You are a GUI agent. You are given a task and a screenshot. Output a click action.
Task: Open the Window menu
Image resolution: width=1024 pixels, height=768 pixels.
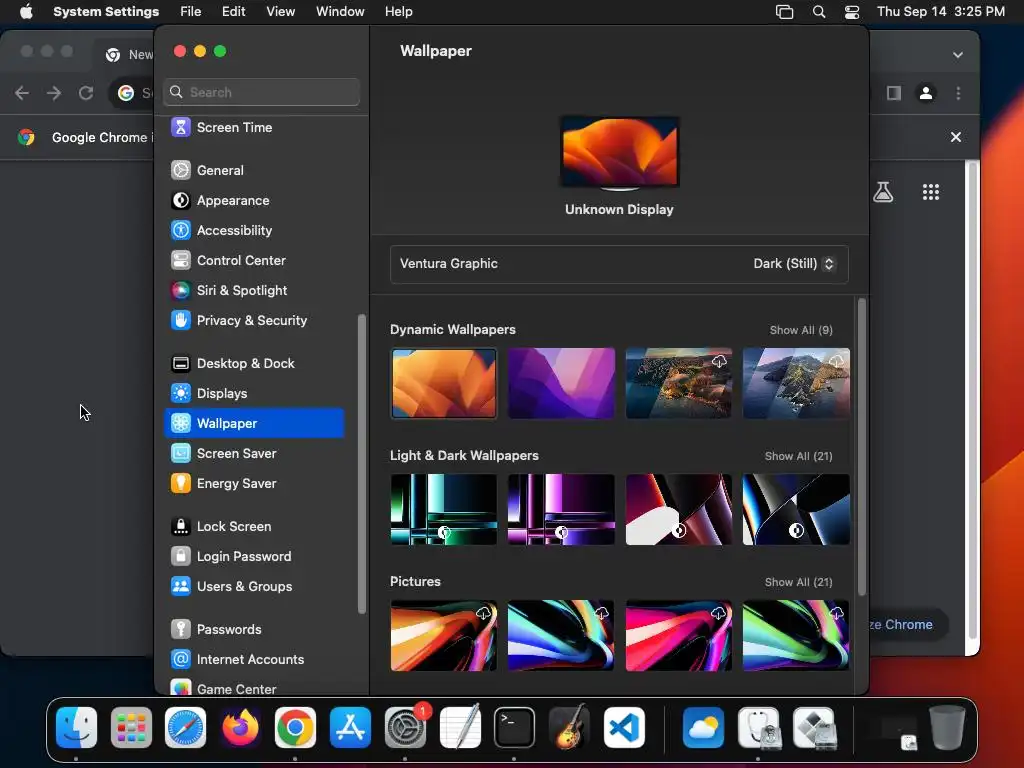[340, 12]
